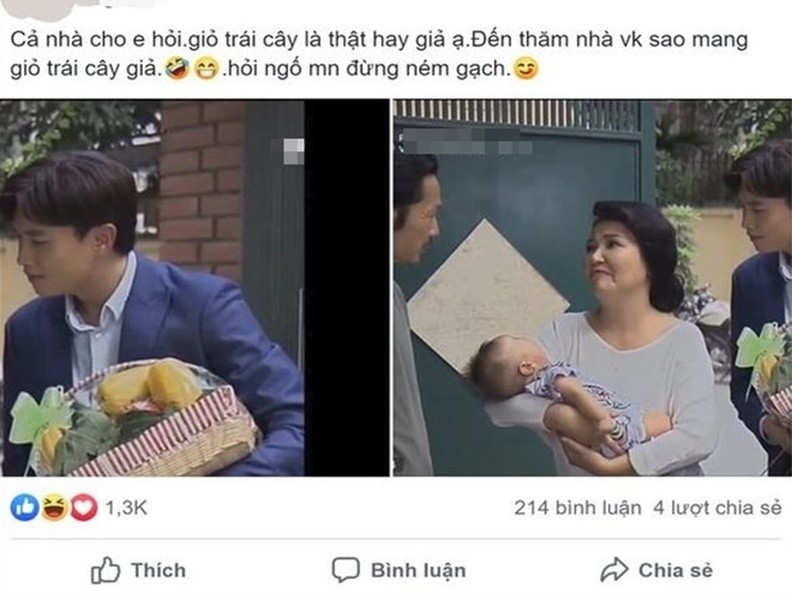Viewport: 792px width, 600px height.
Task: Click the share arrow icon
Action: [614, 570]
